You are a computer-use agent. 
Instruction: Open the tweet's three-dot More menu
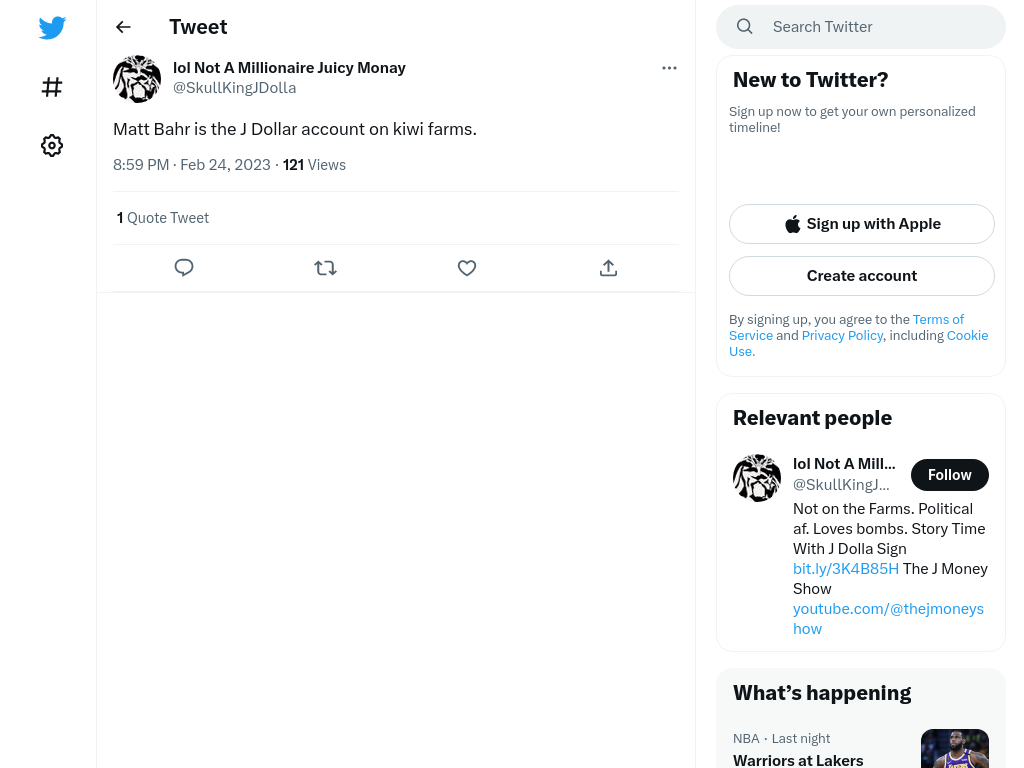coord(669,68)
